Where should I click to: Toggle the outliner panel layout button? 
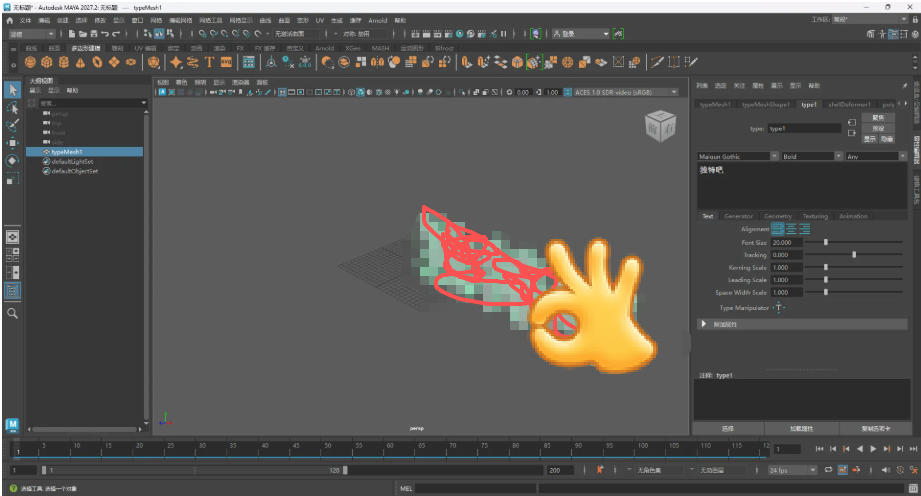click(12, 290)
